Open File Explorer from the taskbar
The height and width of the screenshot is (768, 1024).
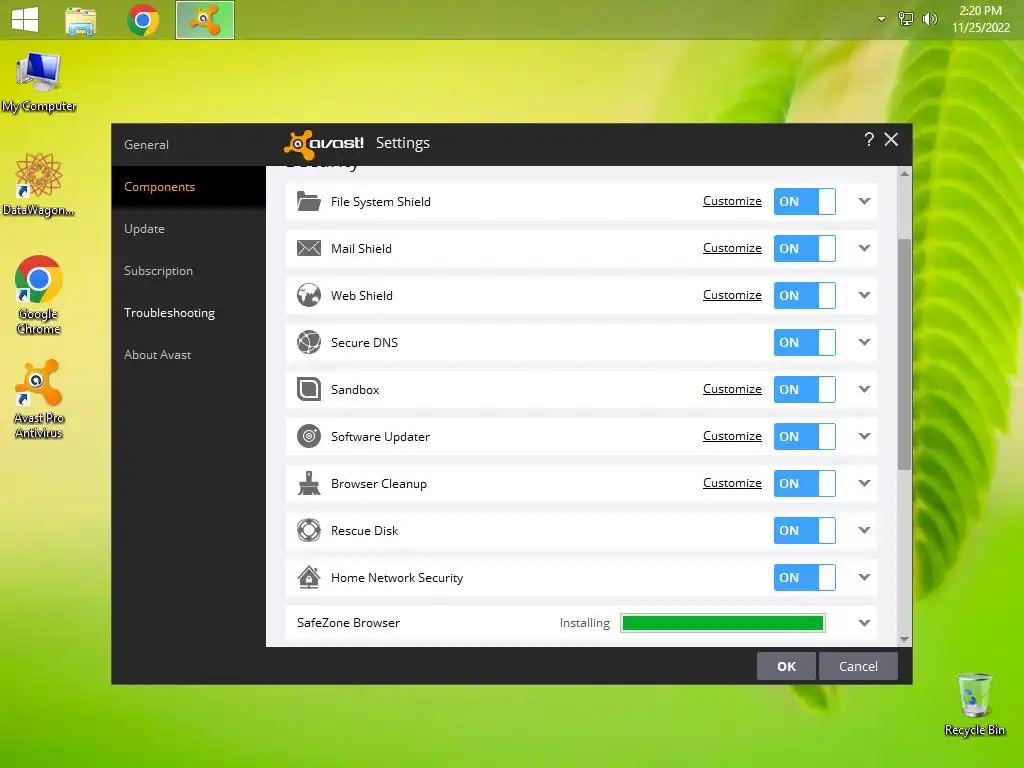(81, 20)
